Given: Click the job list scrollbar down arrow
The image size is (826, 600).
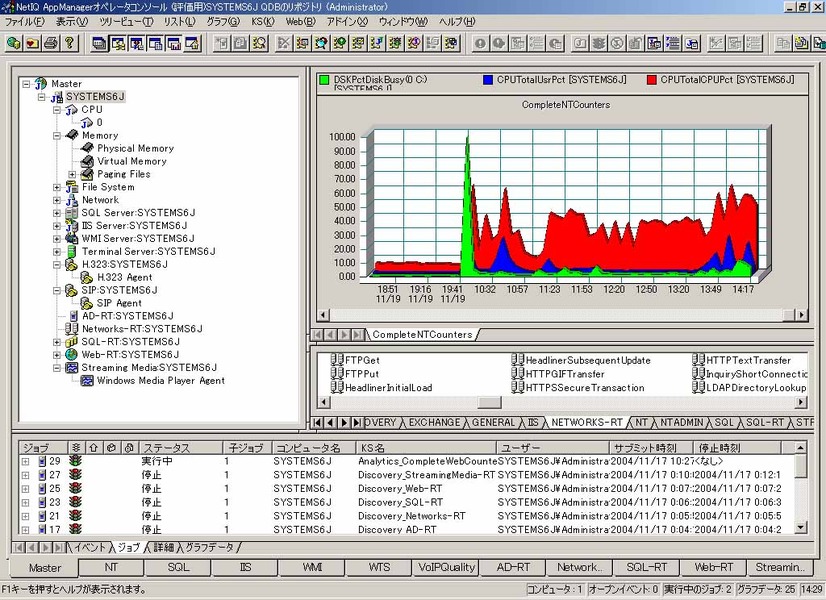Looking at the screenshot, I should tap(801, 527).
